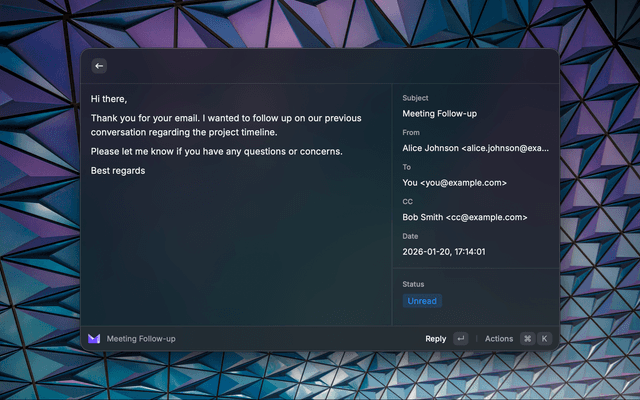Click the Reply button
Screen dimensions: 640x400
436,339
